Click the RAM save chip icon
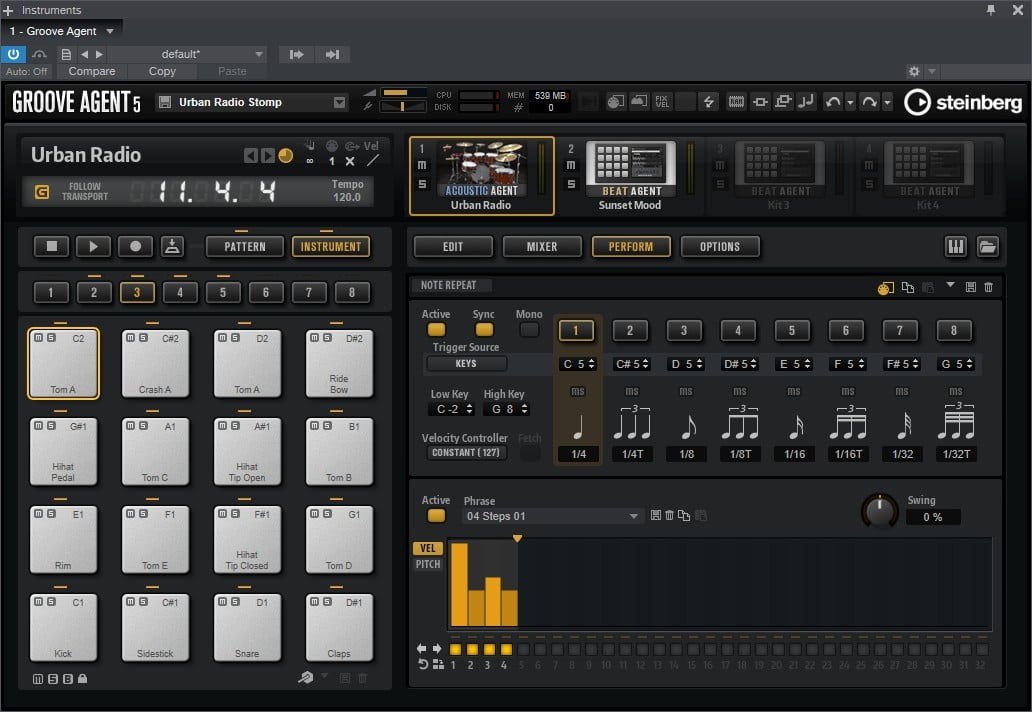 click(736, 101)
